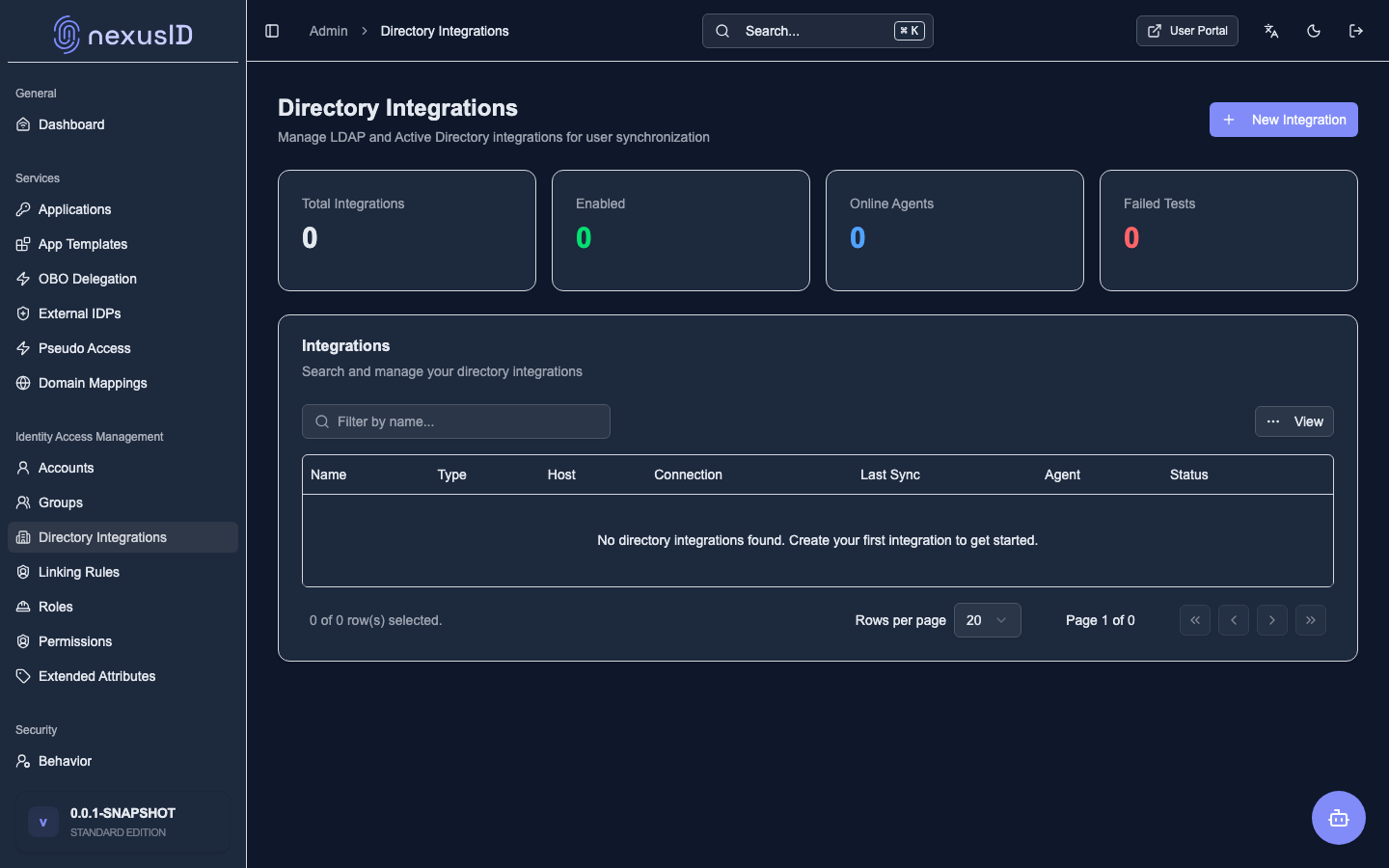This screenshot has width=1389, height=868.
Task: Click the App Templates icon
Action: pos(23,244)
